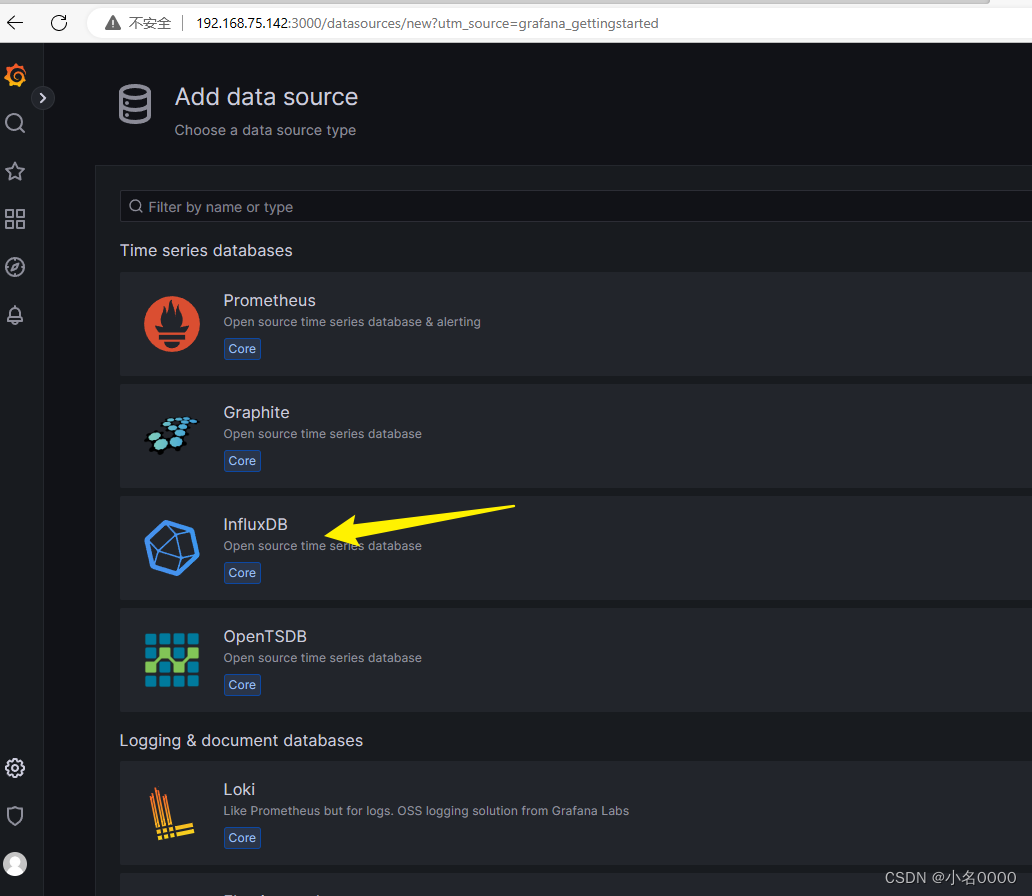Click the 'Add data source' heading
Viewport: 1032px width, 896px height.
click(x=266, y=97)
